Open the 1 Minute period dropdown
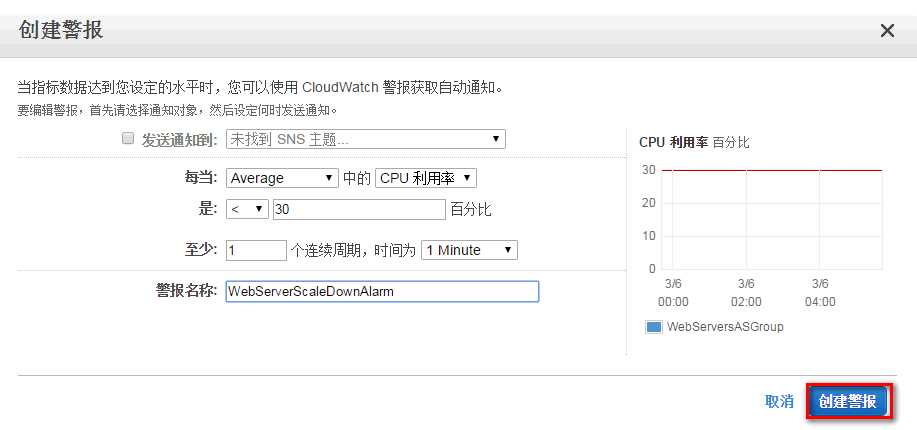The image size is (917, 430). (x=469, y=250)
